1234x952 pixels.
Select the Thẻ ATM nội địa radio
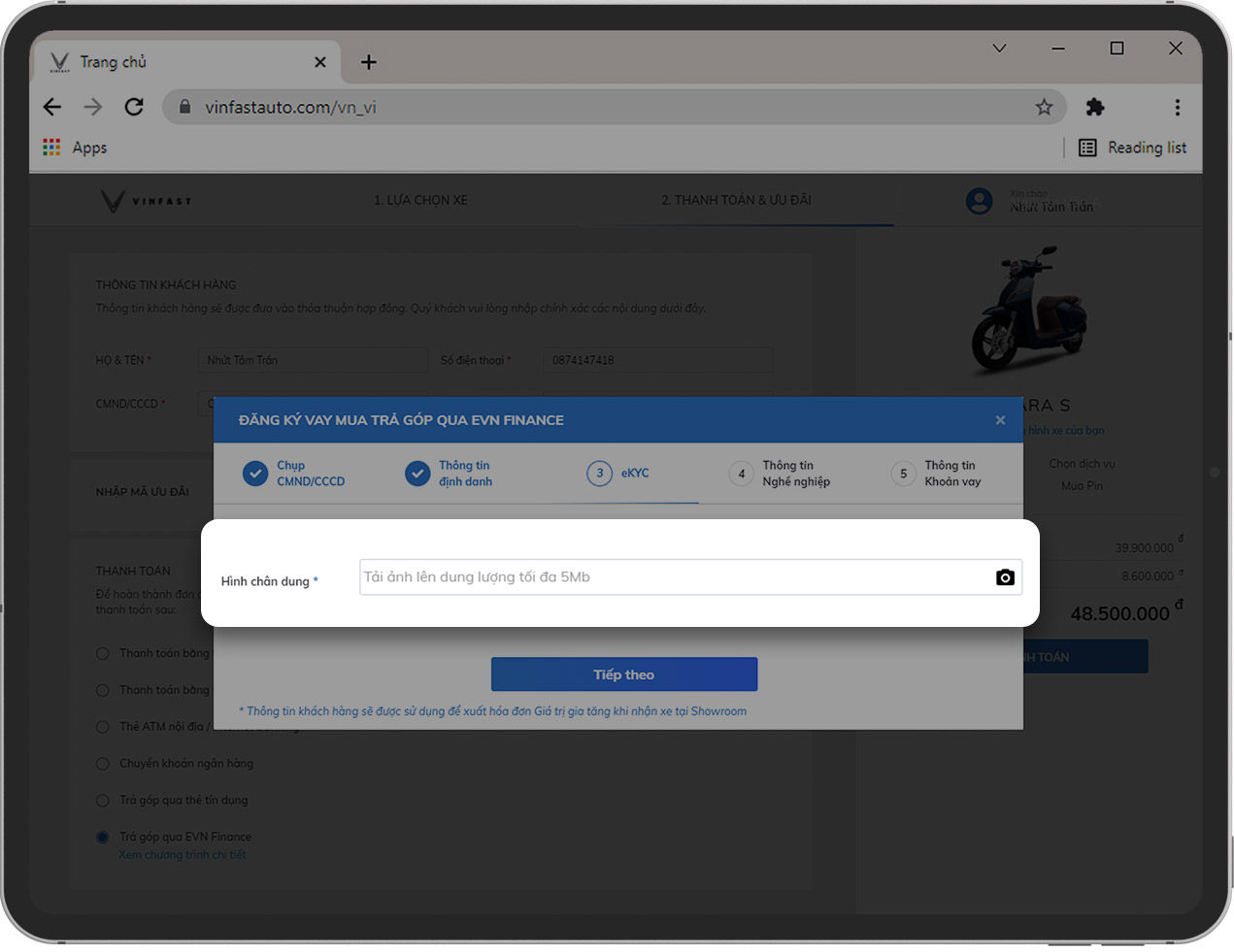coord(102,727)
